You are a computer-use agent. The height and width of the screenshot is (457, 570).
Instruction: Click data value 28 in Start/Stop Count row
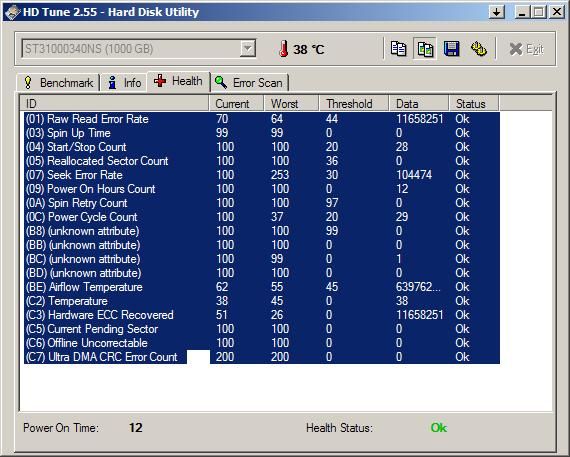coord(402,147)
